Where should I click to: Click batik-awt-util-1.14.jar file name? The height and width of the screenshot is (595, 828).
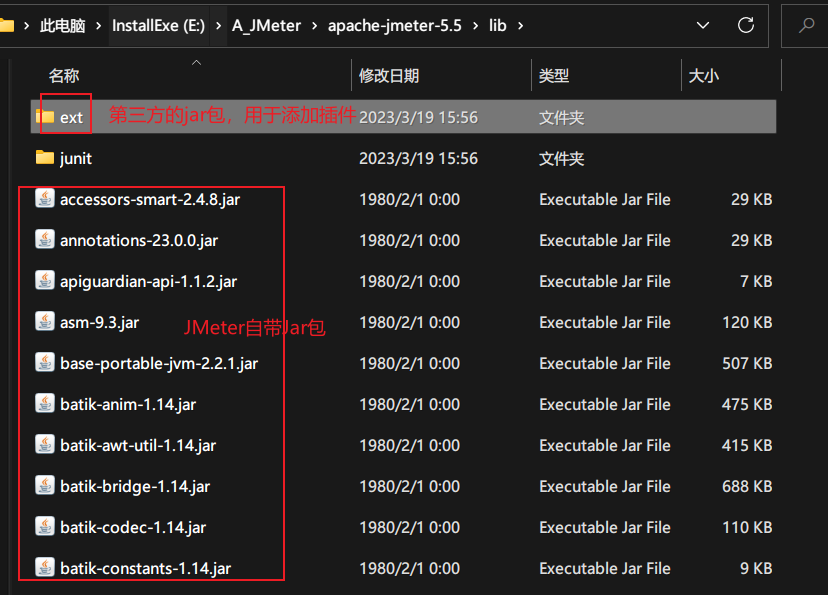[138, 446]
